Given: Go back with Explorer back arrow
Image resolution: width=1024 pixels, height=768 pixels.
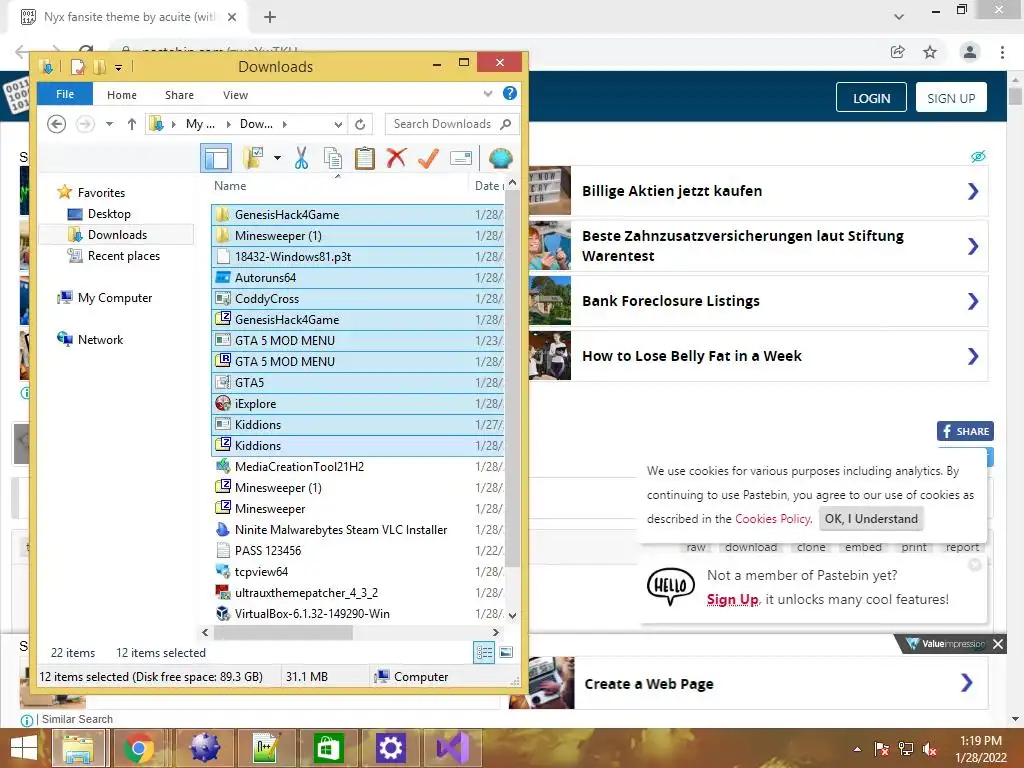Looking at the screenshot, I should (x=57, y=123).
